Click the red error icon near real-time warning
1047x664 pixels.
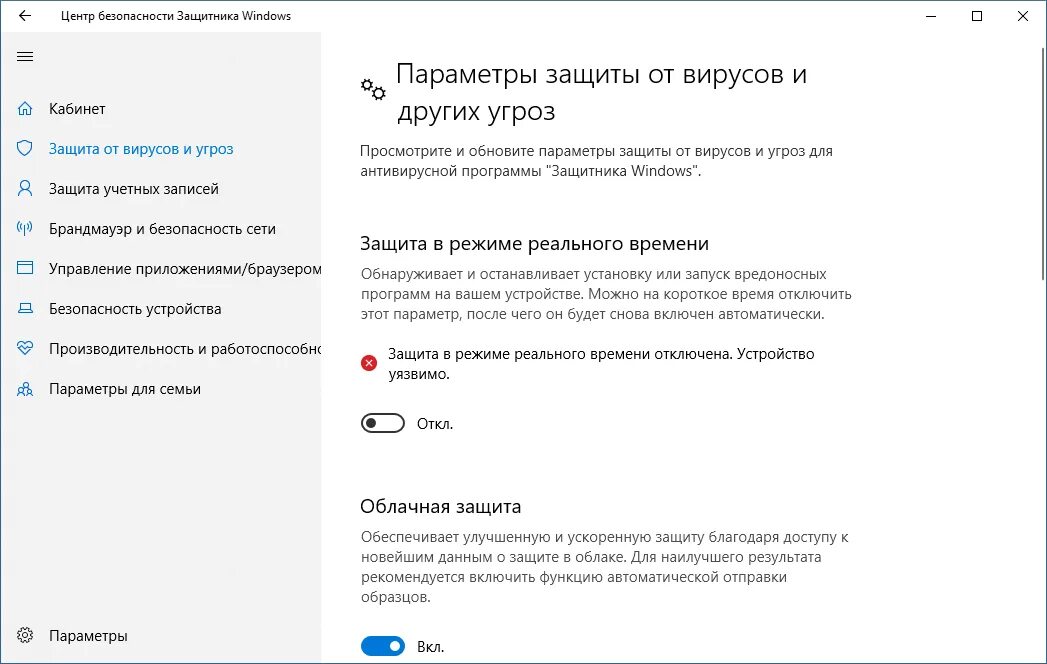369,363
